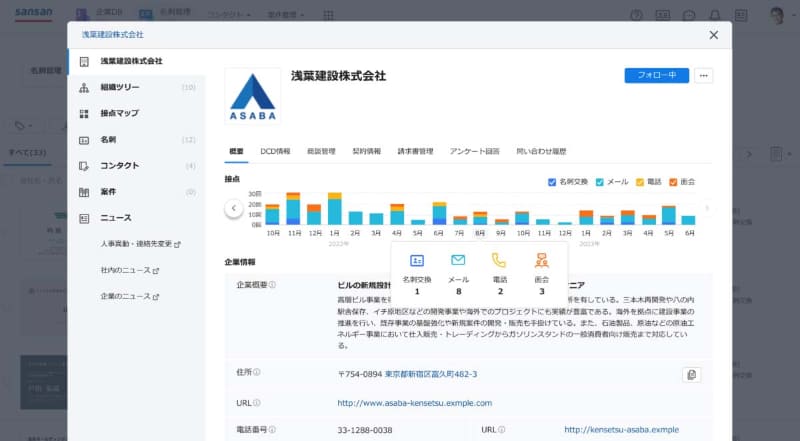
Task: Open http://kensetsu-asaba.exmple URL link
Action: (x=621, y=430)
